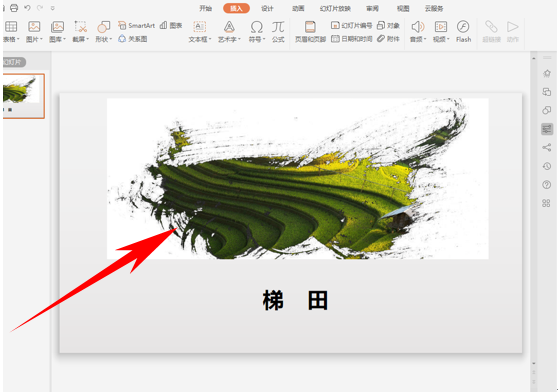558x392 pixels.
Task: Click the 页眉和页脚 (Header and footer) icon
Action: coord(310,27)
